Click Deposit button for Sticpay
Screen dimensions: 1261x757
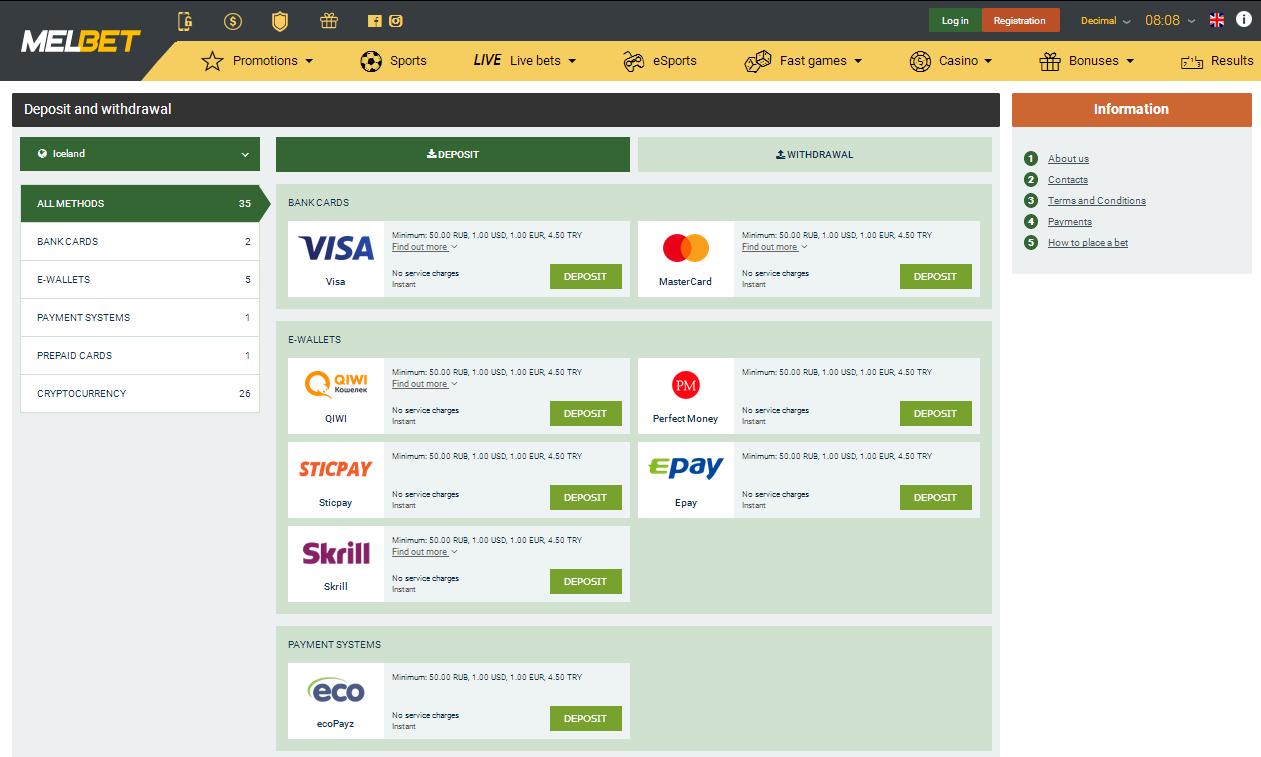click(586, 498)
